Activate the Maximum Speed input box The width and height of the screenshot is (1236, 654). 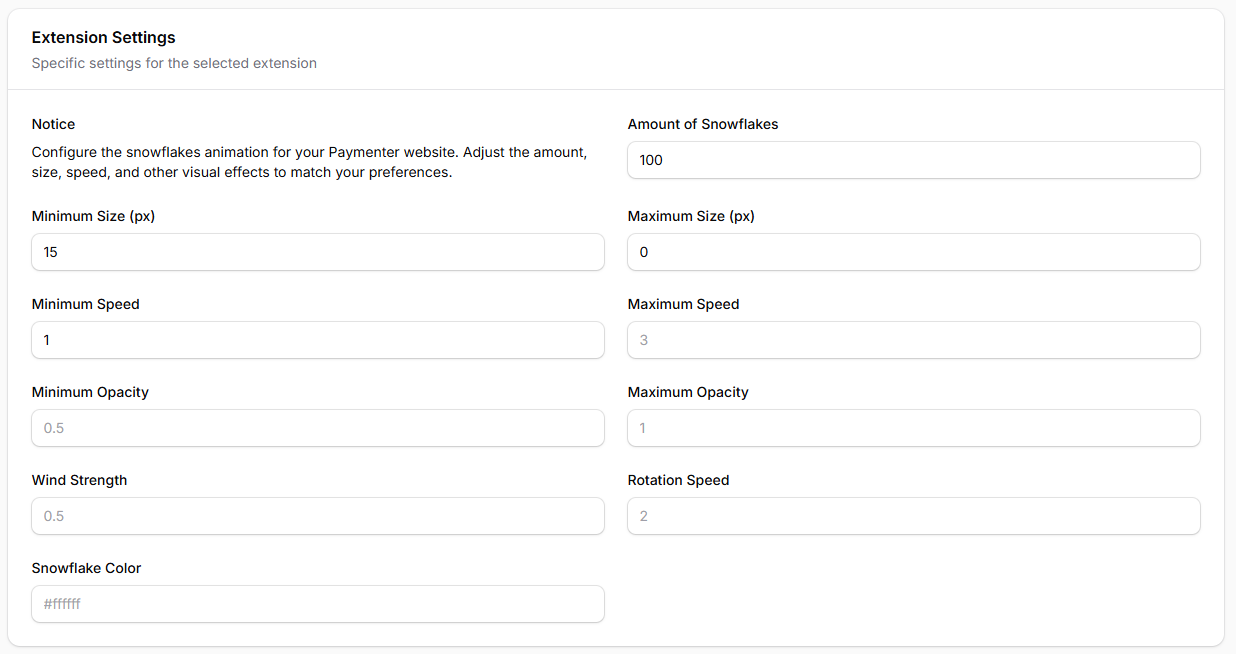coord(913,340)
